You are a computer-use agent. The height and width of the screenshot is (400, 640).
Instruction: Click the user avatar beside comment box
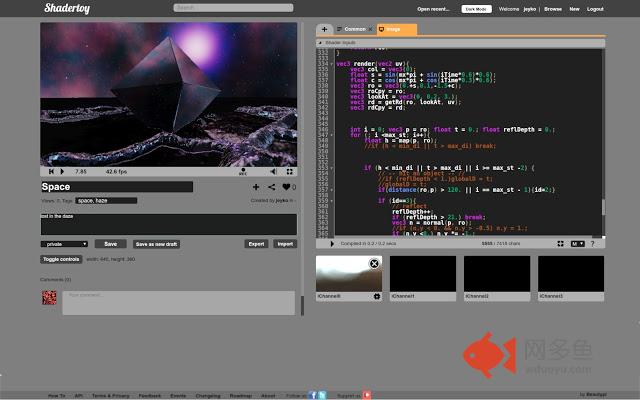[x=49, y=298]
